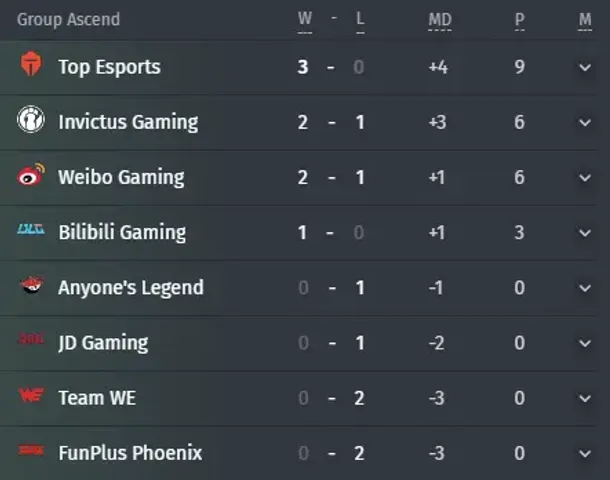Click the Top Esports team logo

coord(31,64)
